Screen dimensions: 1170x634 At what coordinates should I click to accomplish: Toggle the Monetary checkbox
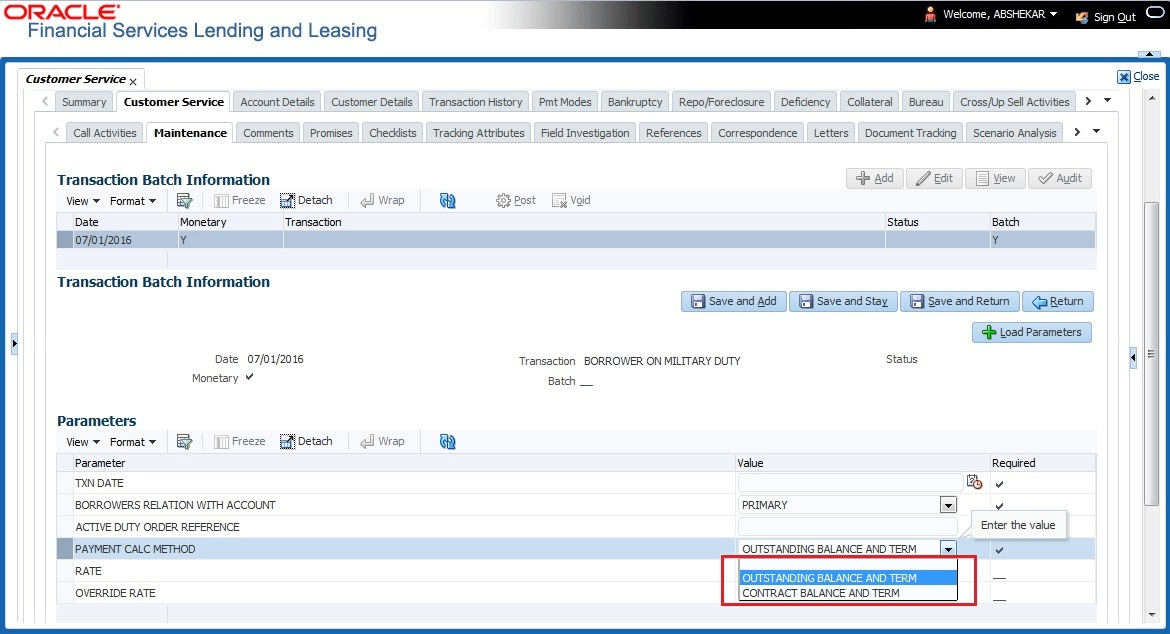click(x=249, y=377)
